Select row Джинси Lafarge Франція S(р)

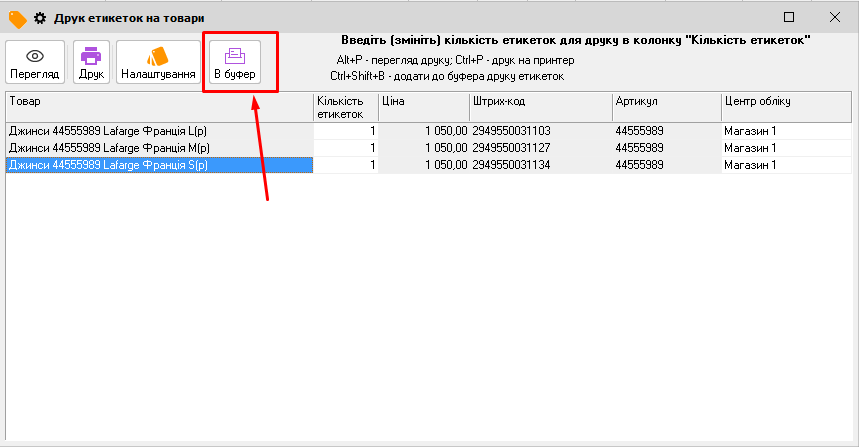point(160,165)
